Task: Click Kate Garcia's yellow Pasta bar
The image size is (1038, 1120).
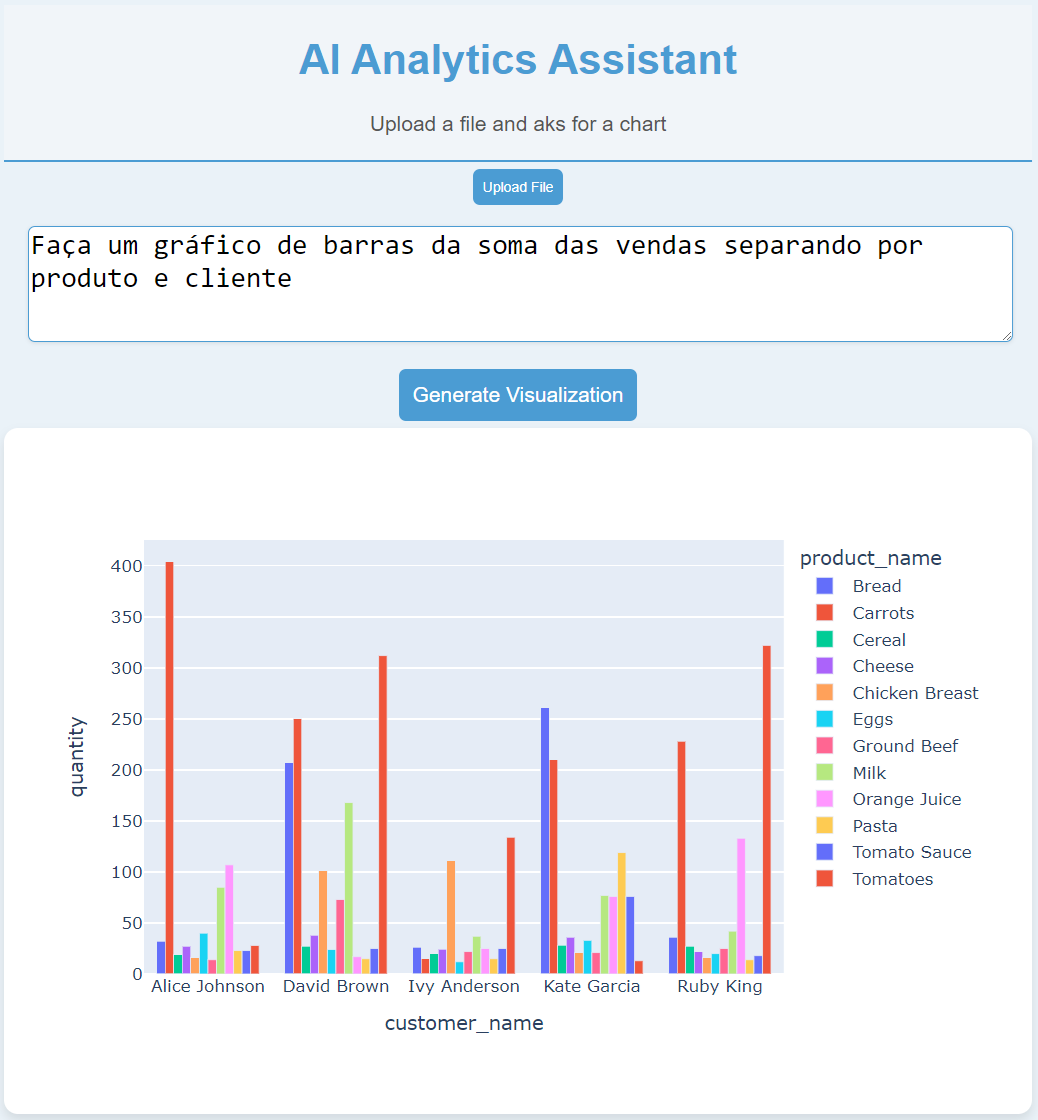Action: 622,912
